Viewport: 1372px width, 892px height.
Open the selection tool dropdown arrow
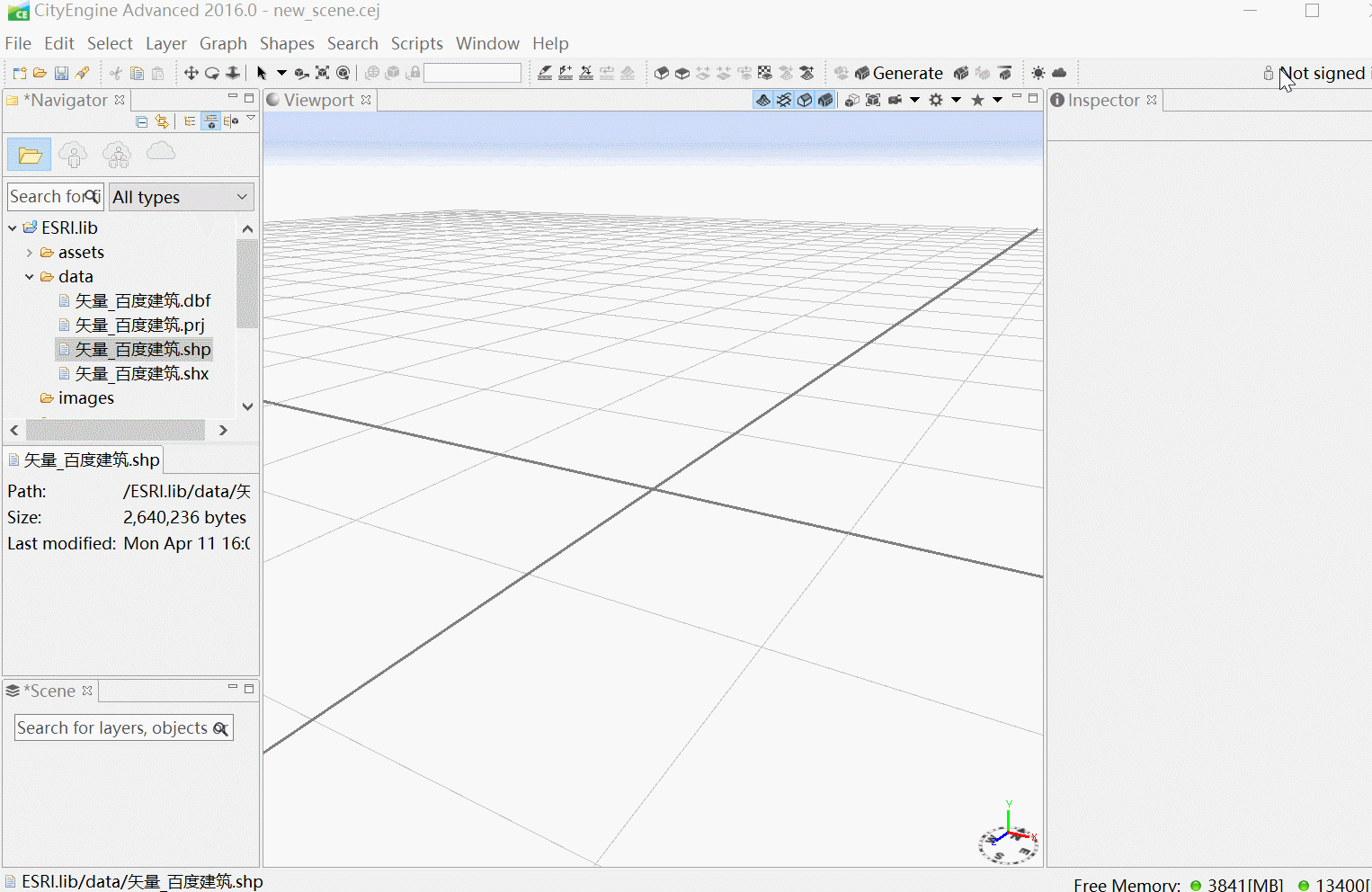(x=281, y=73)
